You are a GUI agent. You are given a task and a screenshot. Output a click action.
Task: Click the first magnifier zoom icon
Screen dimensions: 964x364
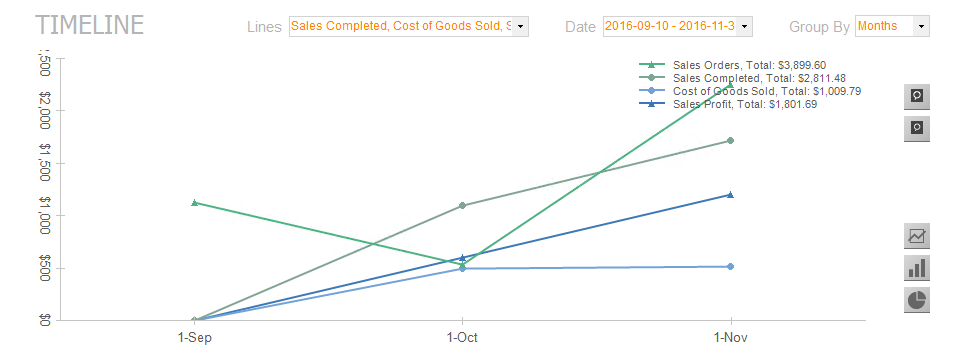(917, 96)
